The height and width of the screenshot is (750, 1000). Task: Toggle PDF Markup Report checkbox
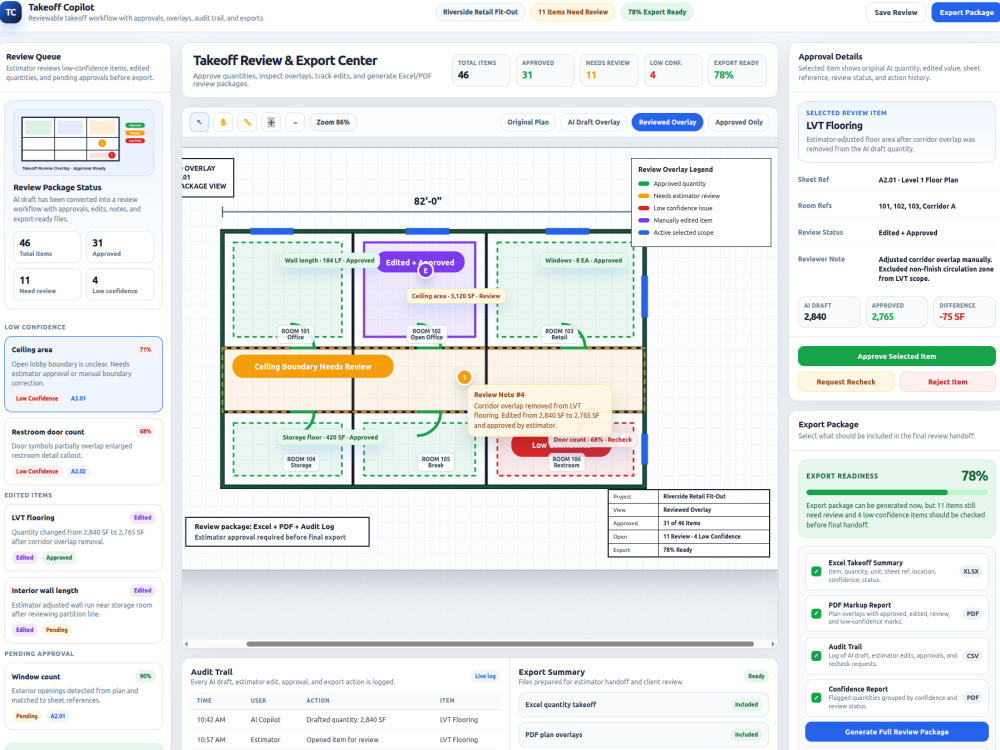click(x=816, y=614)
